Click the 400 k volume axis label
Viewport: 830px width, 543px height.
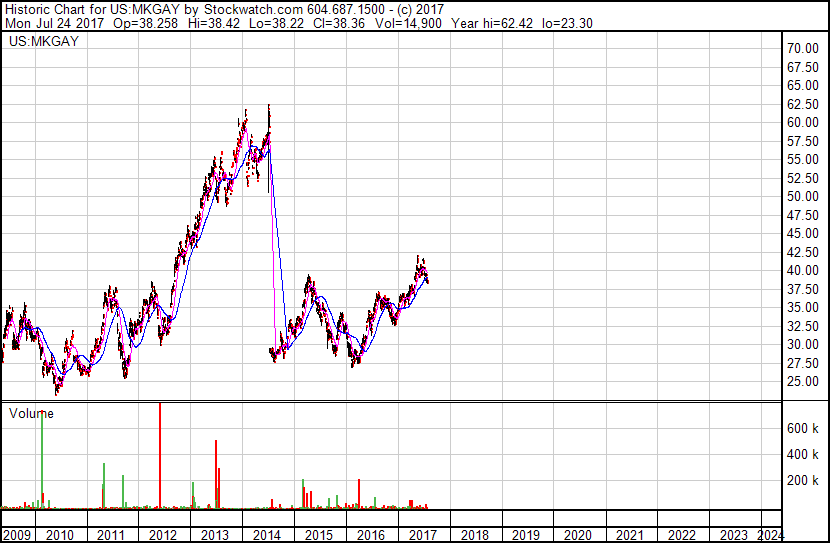pyautogui.click(x=803, y=454)
